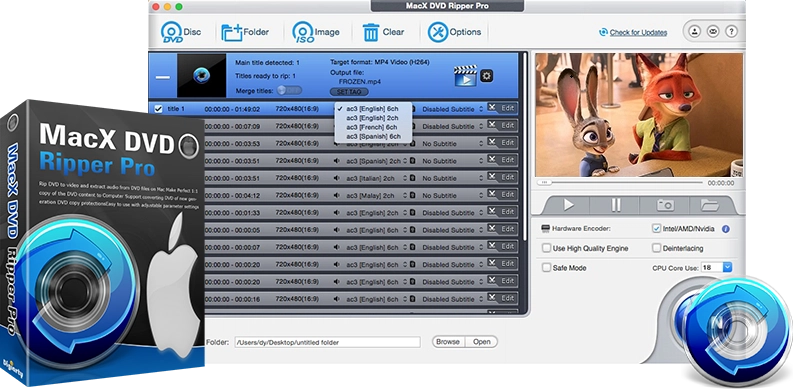Open help via question mark icon
793x389 pixels.
[731, 31]
